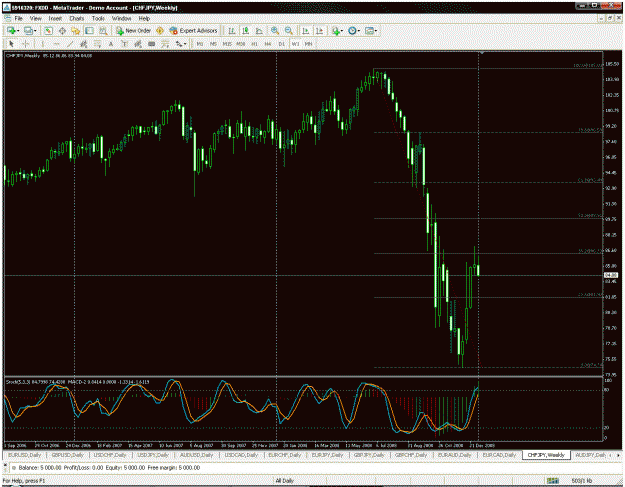Click the Profiles toolbar icon
This screenshot has height=487, width=625.
pos(28,31)
